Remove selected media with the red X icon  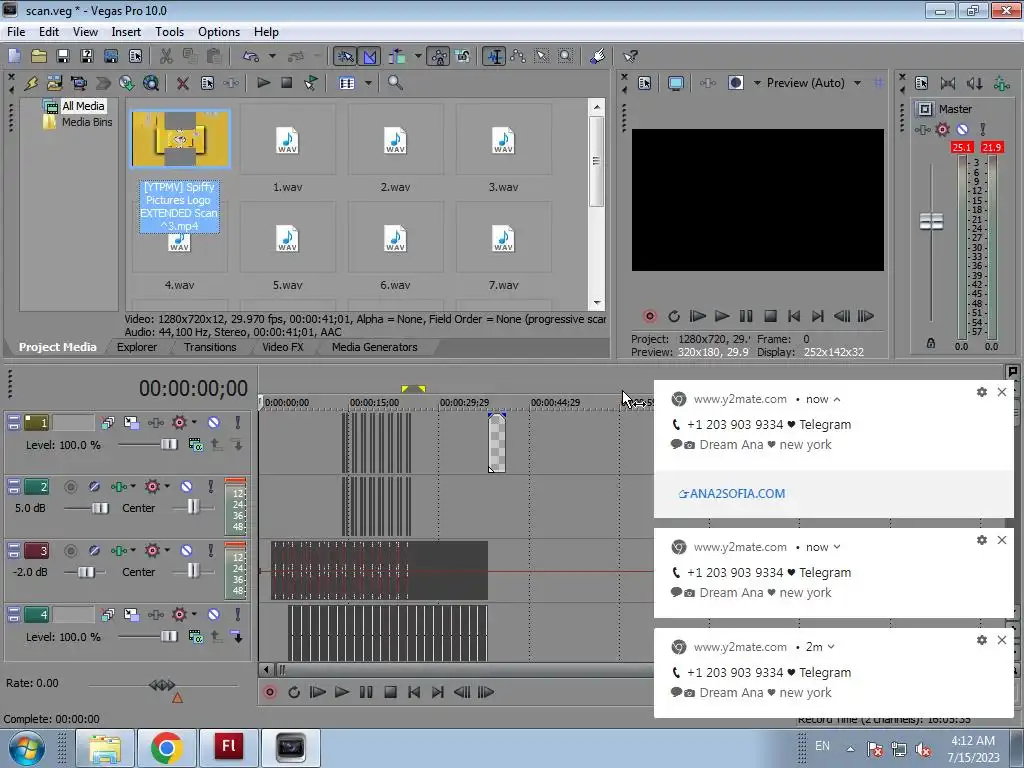coord(183,83)
